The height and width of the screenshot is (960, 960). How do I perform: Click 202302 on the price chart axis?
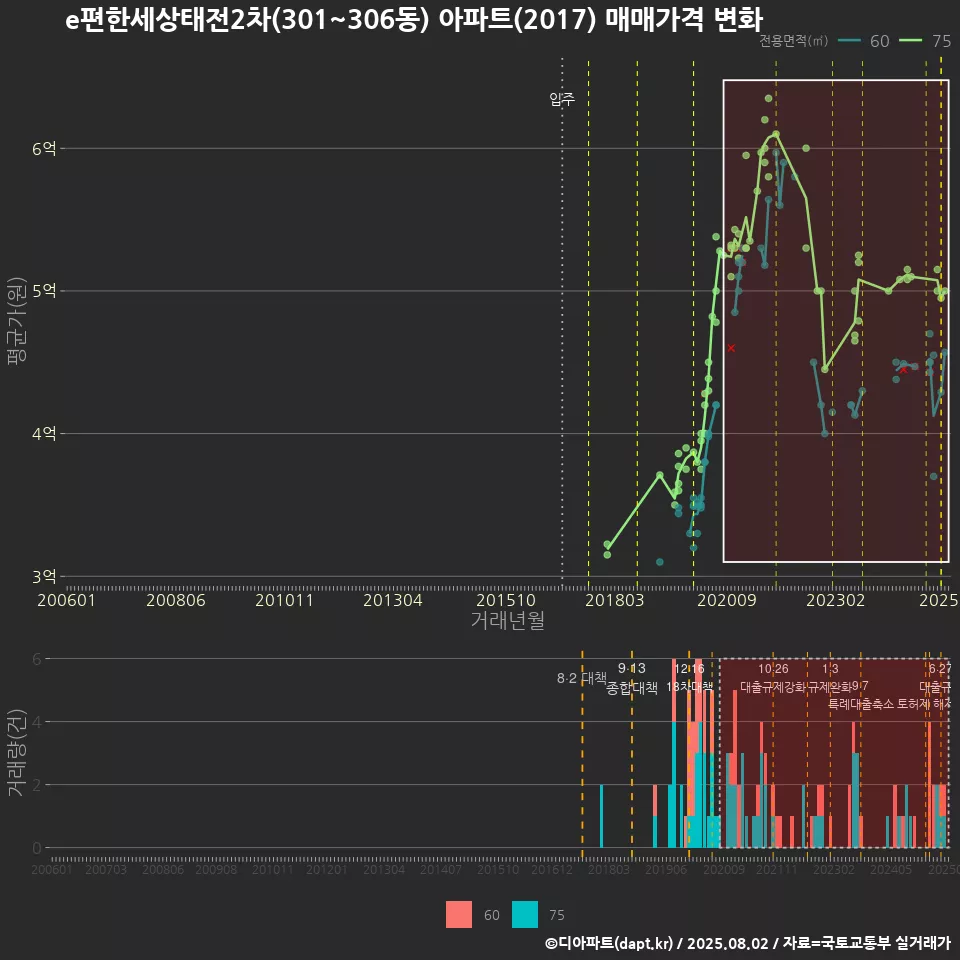pos(836,600)
